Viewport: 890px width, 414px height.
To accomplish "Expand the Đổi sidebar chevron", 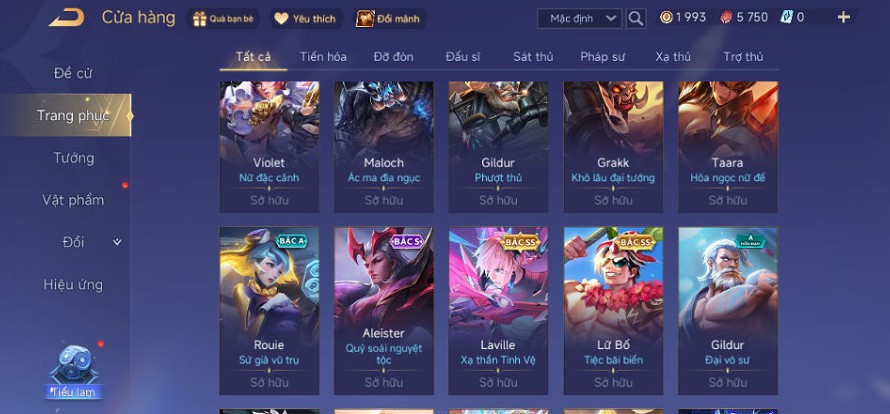I will [x=117, y=242].
